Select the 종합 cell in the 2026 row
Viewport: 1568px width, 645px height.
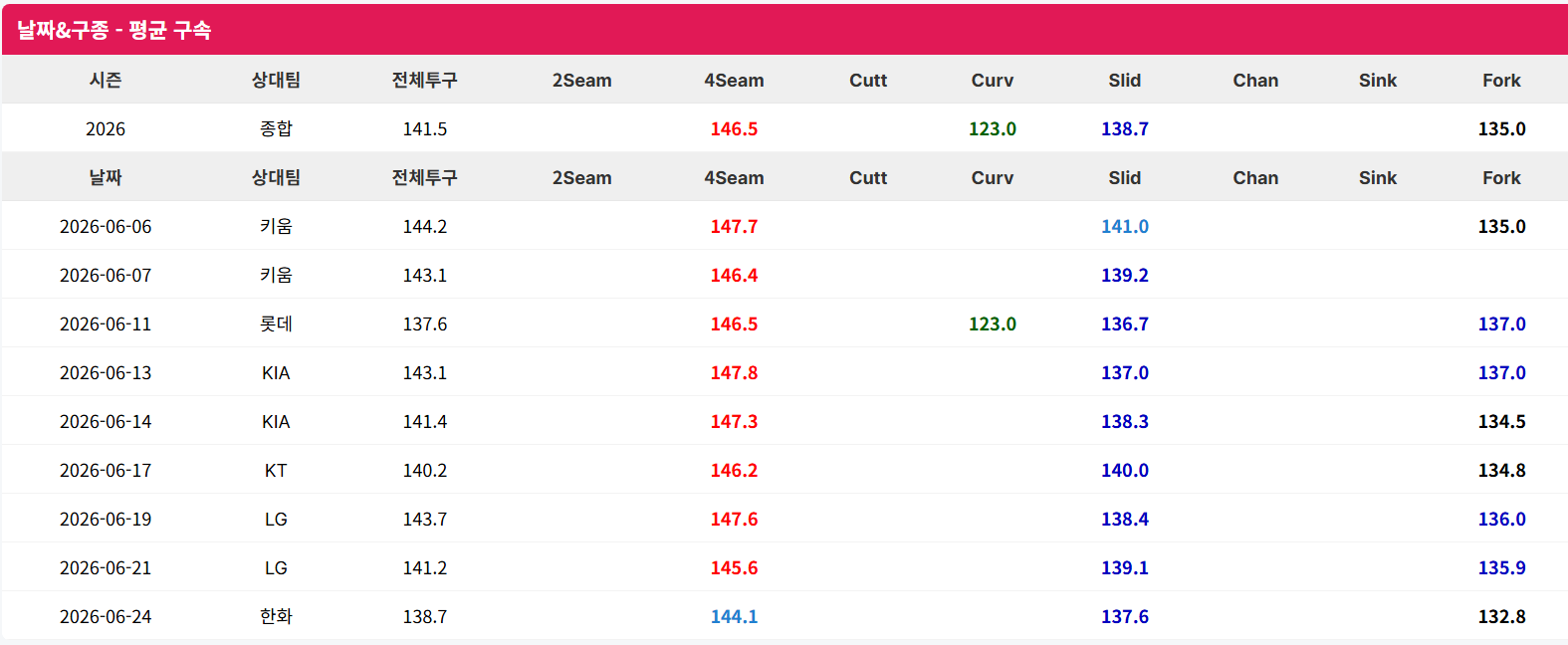tap(276, 128)
